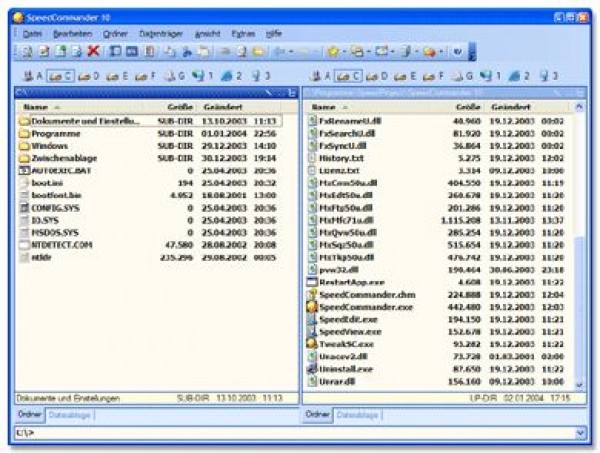This screenshot has width=600, height=453.
Task: Click the Zwischenablage folder icon
Action: pyautogui.click(x=24, y=158)
